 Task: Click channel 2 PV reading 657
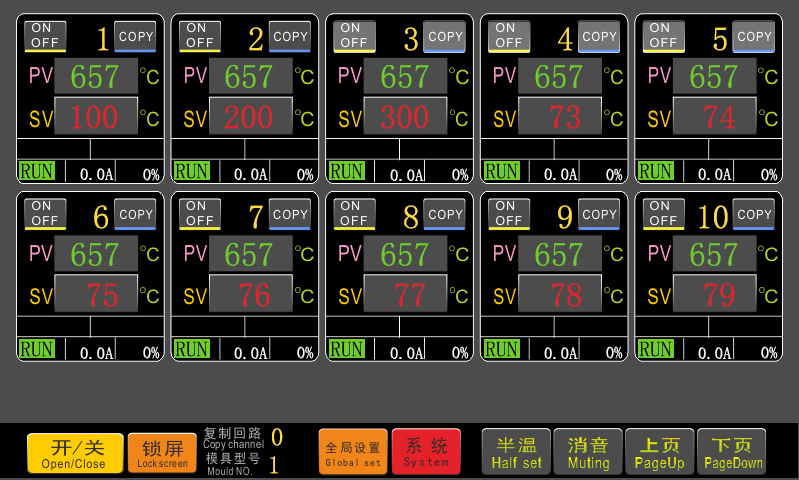249,76
